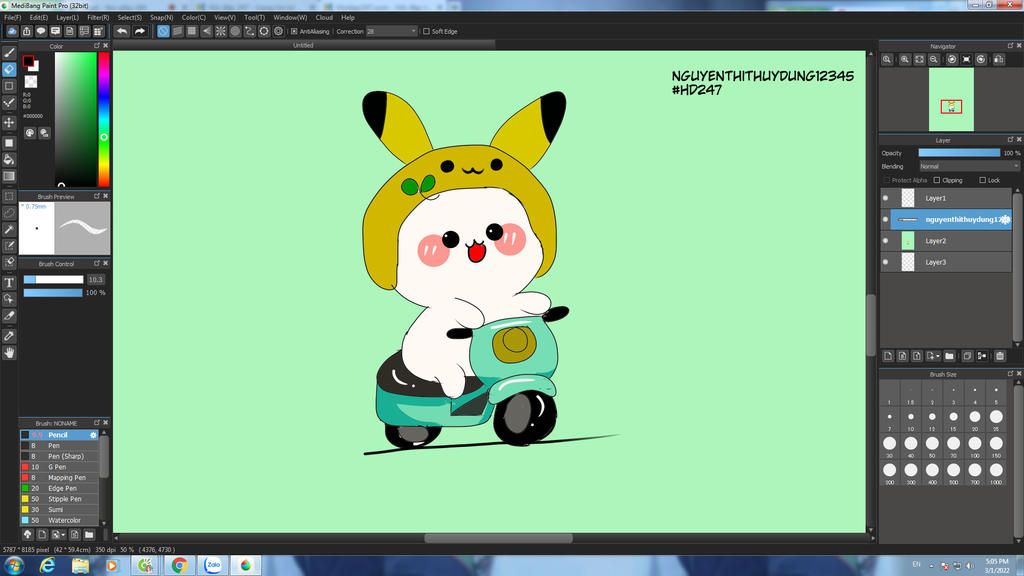Select the Watercolor brush from the list
The height and width of the screenshot is (576, 1024).
point(65,520)
